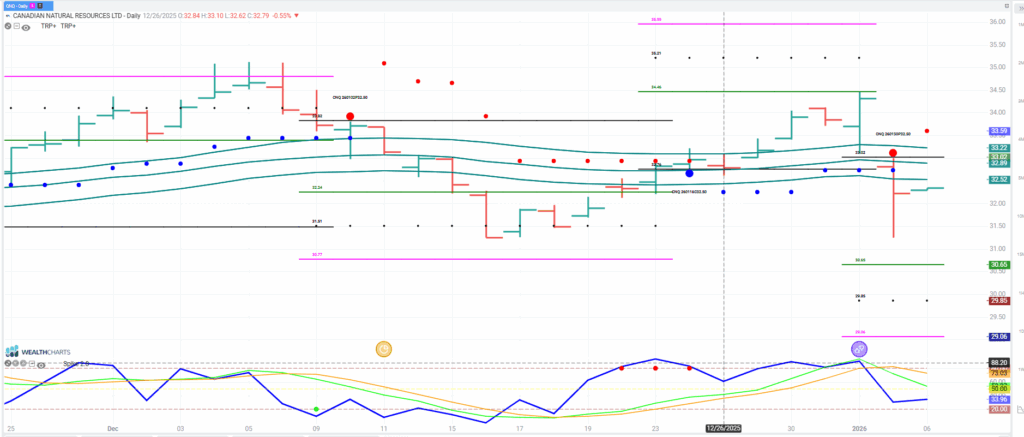The image size is (1024, 437).
Task: Click the disable circle icon beside TRP+
Action: [x=8, y=26]
